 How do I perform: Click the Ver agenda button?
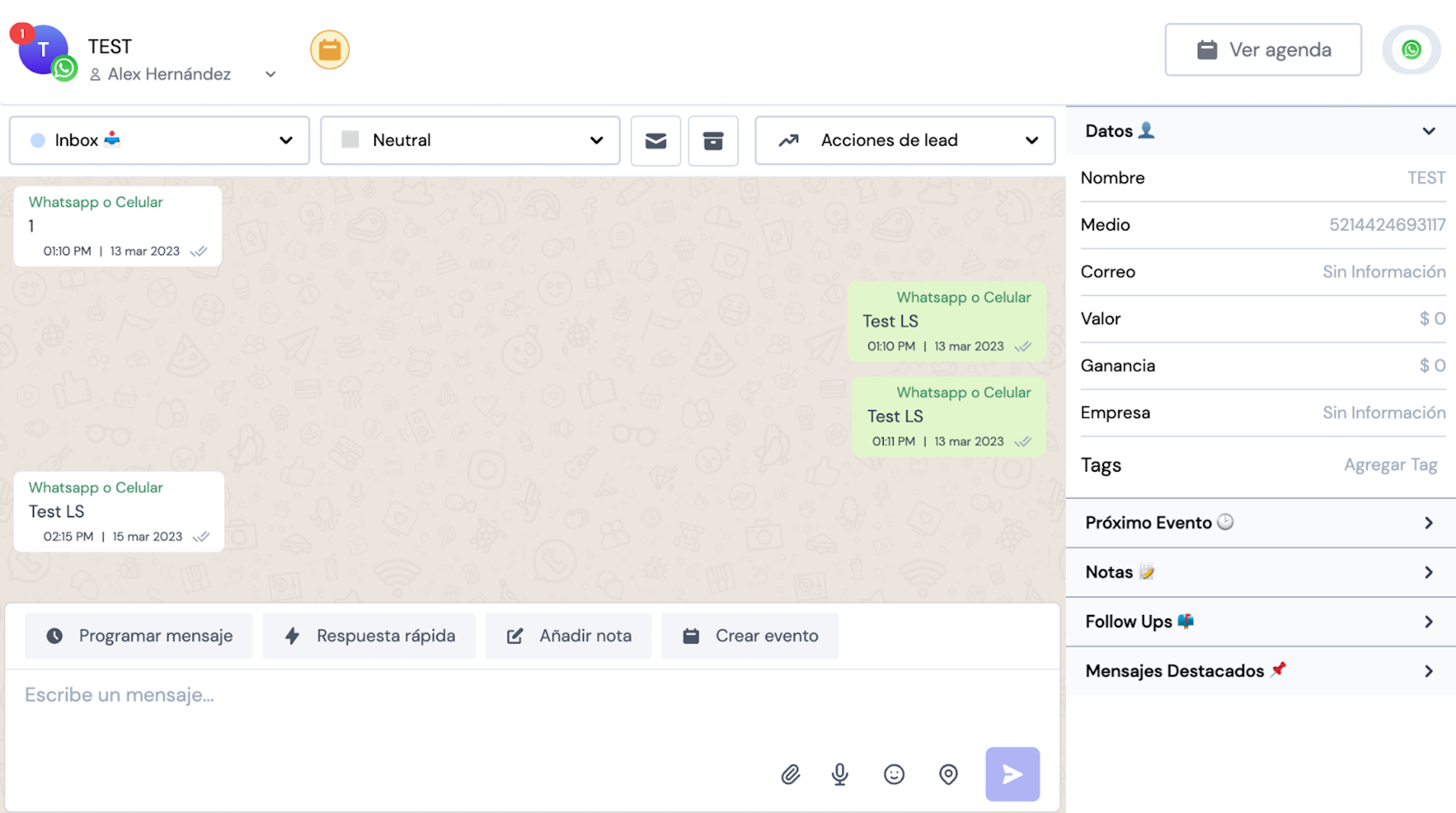1263,50
